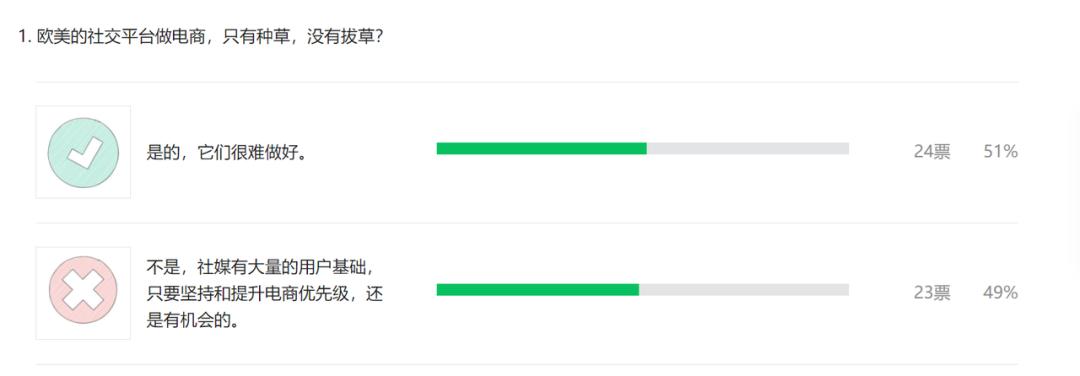This screenshot has width=1080, height=376.
Task: Click the 49% progress bar
Action: 643,290
